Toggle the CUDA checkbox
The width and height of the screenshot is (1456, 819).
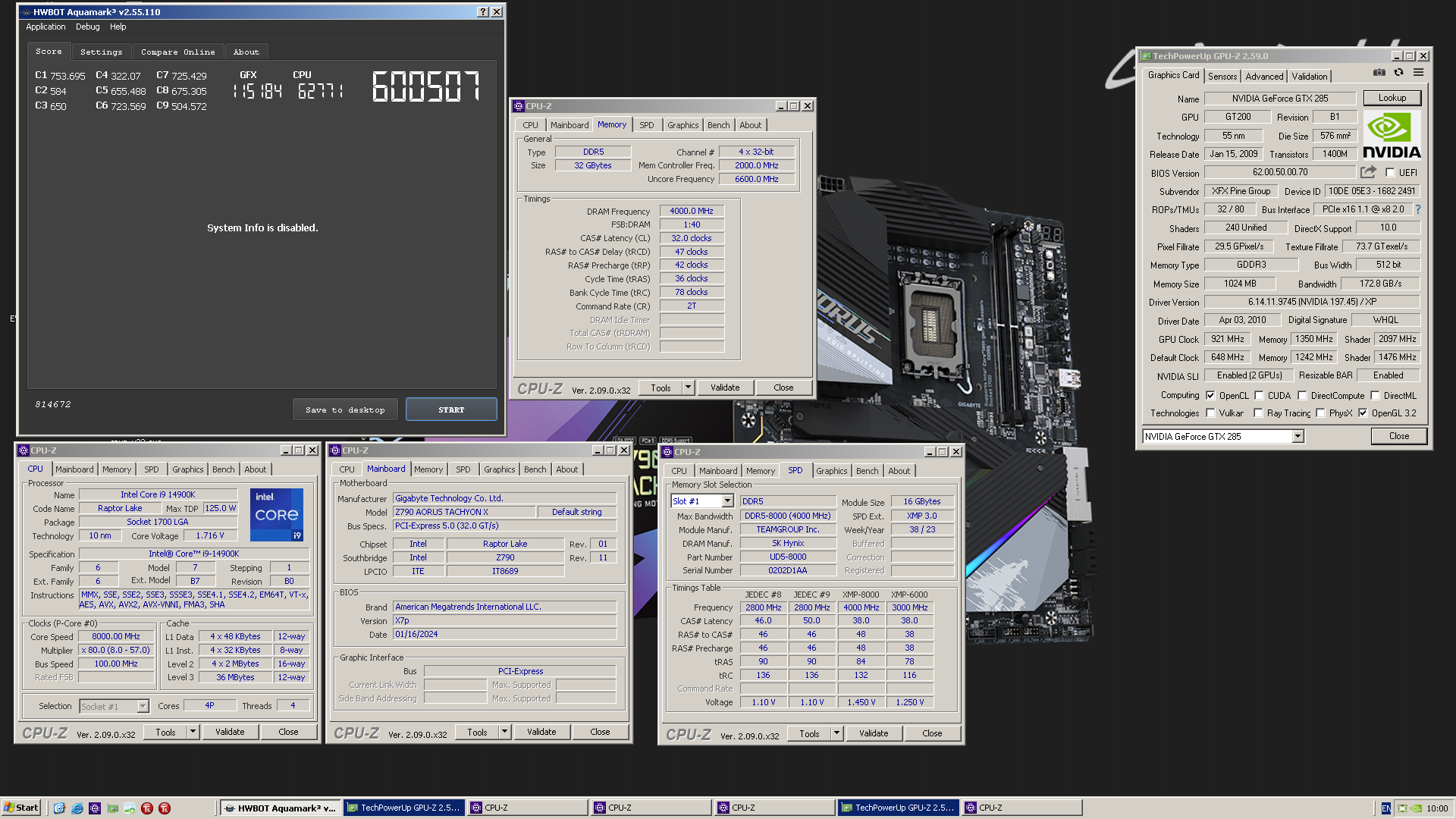pyautogui.click(x=1259, y=396)
